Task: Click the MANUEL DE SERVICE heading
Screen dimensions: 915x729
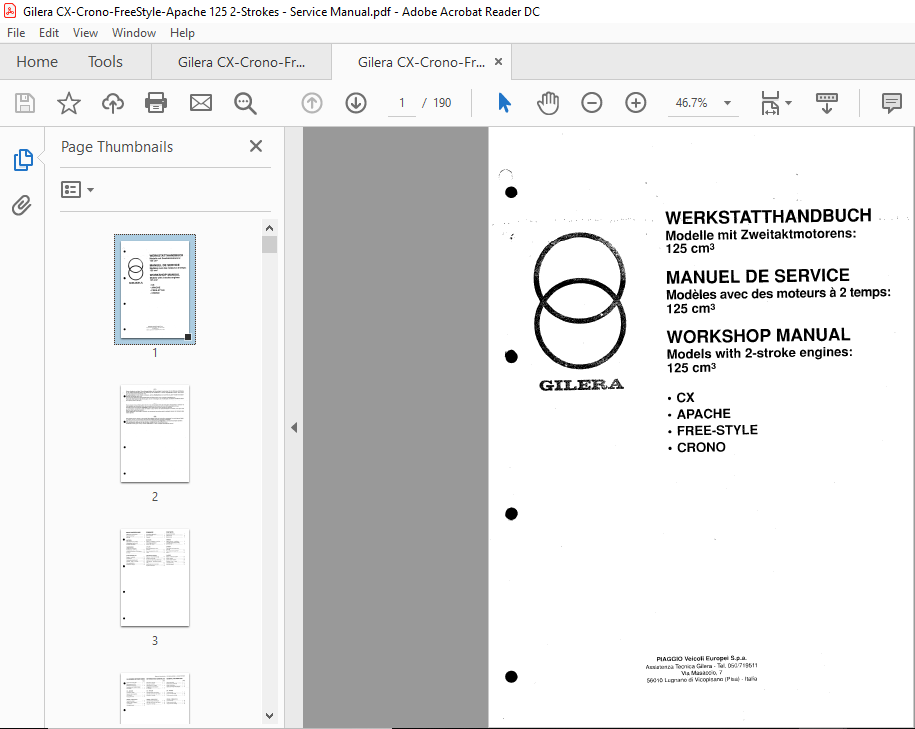Action: 757,276
